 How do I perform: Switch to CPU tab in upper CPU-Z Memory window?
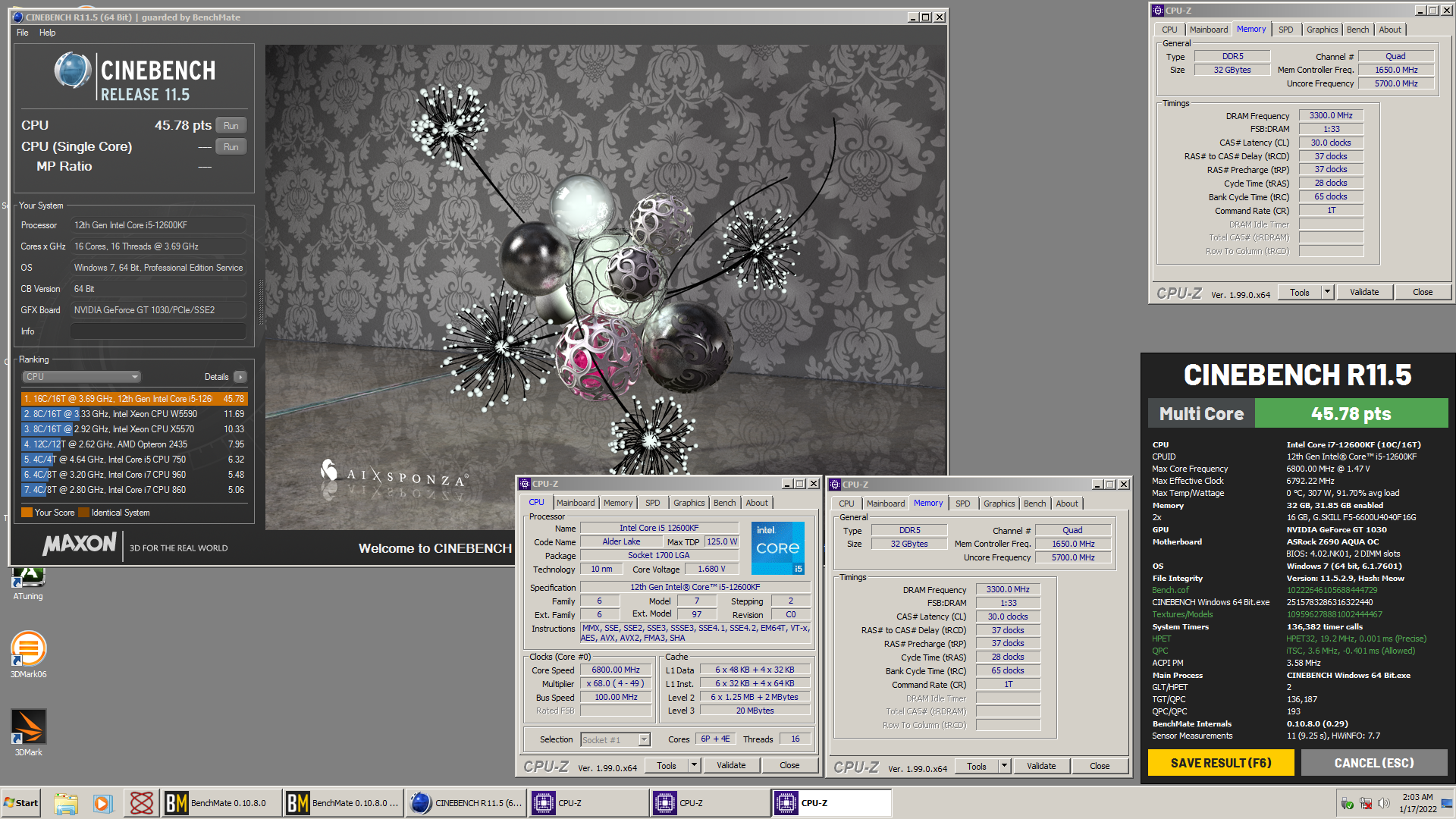pos(1169,30)
